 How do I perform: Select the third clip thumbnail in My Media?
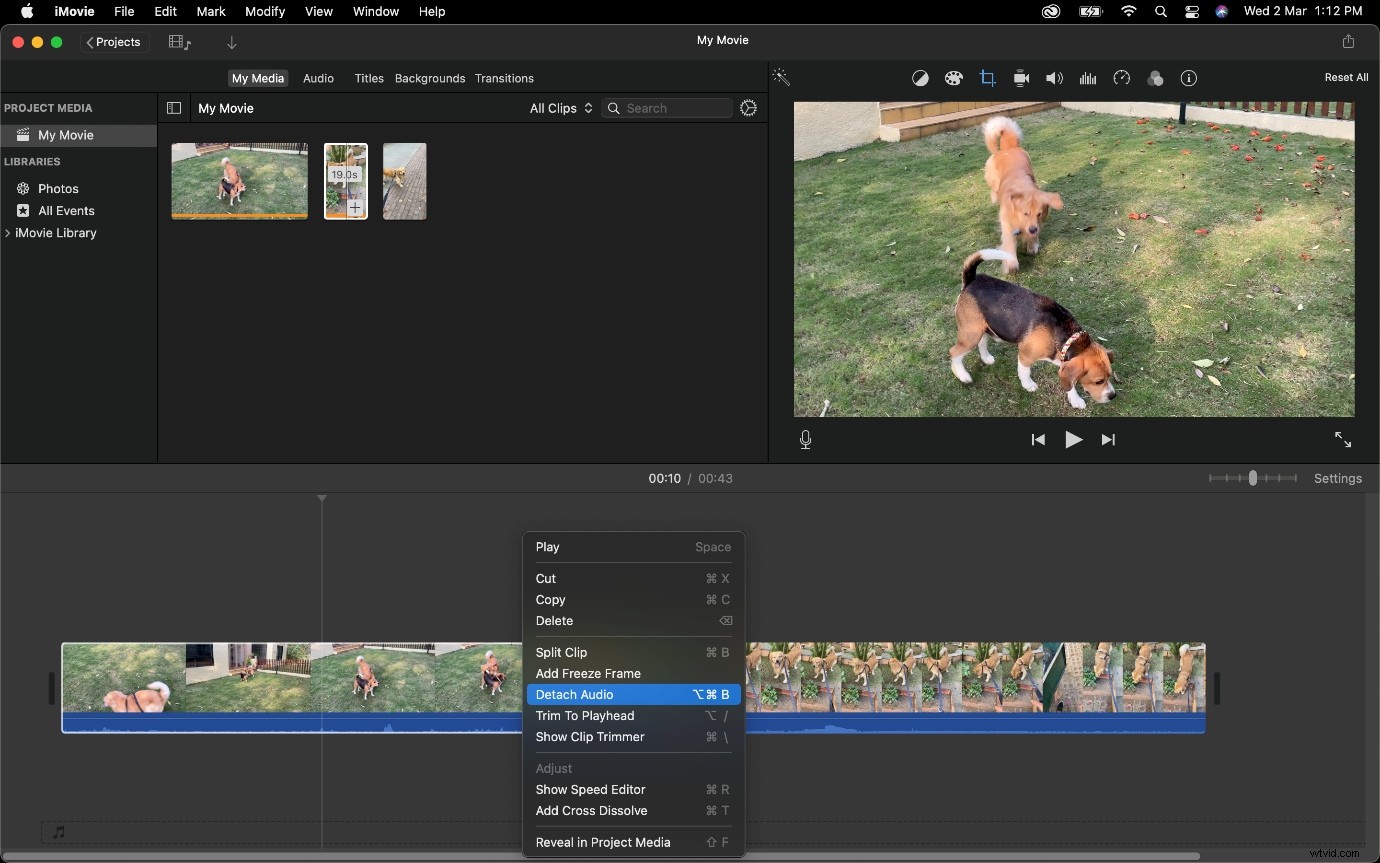404,181
